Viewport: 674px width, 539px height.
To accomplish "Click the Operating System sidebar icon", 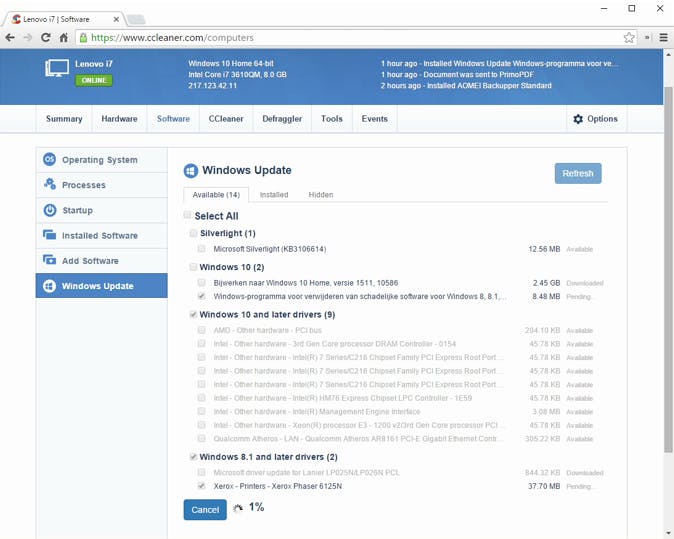I will tap(49, 159).
